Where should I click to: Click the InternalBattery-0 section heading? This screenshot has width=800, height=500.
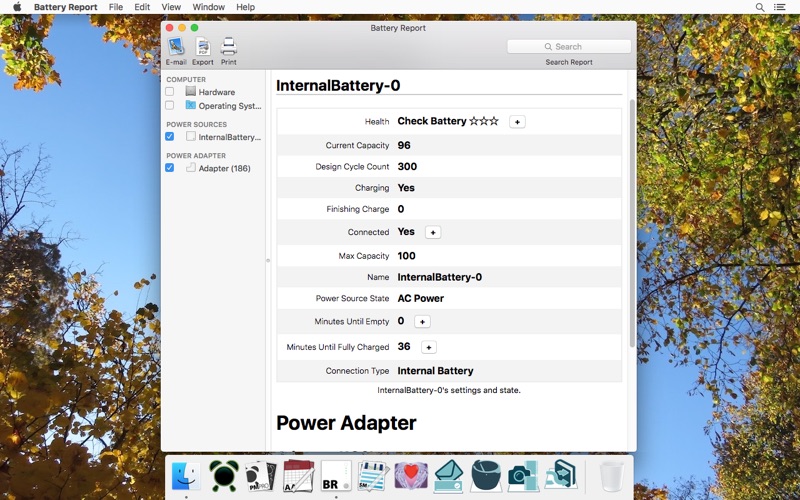pyautogui.click(x=338, y=85)
